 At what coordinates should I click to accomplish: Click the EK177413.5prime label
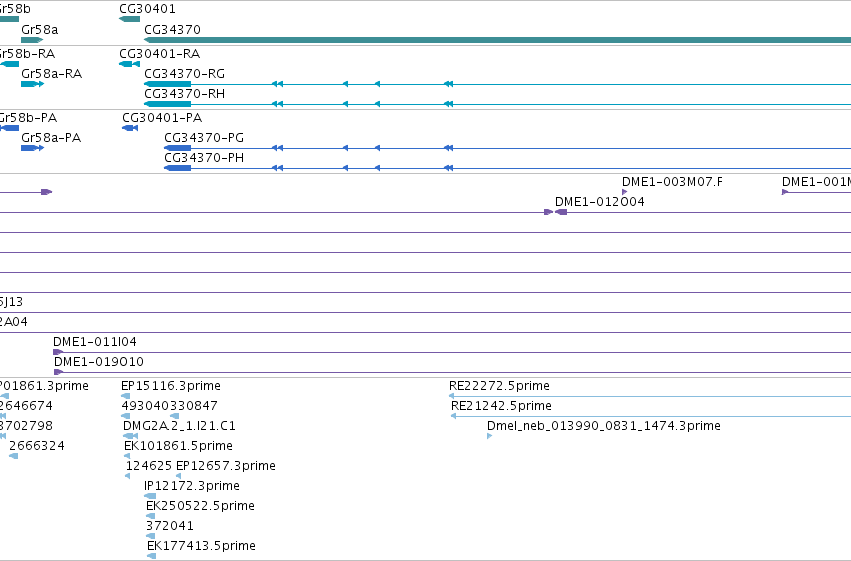coord(201,545)
